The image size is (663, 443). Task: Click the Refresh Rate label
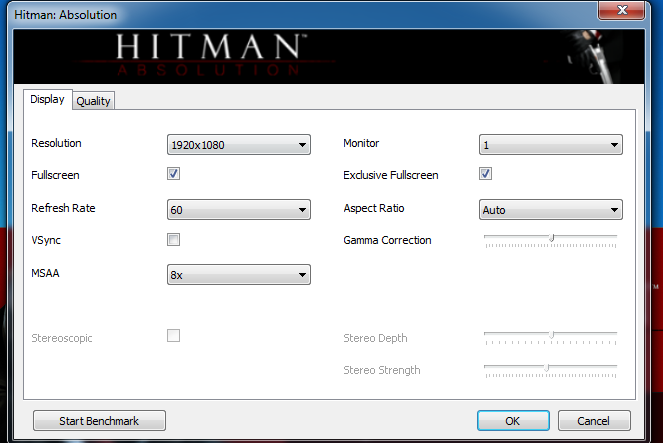[x=63, y=208]
